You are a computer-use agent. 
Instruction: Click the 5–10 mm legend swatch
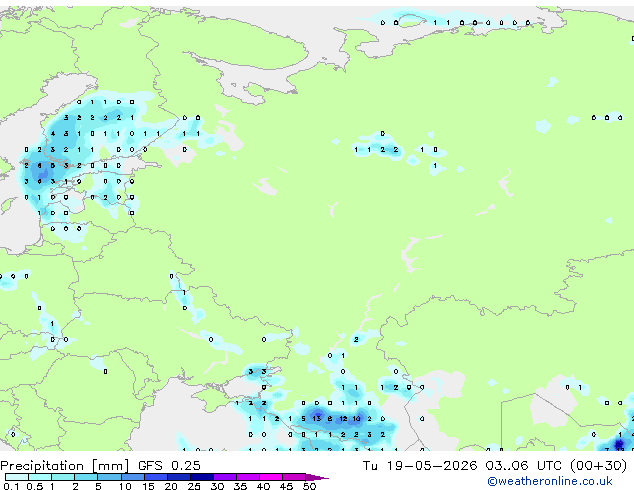109,477
